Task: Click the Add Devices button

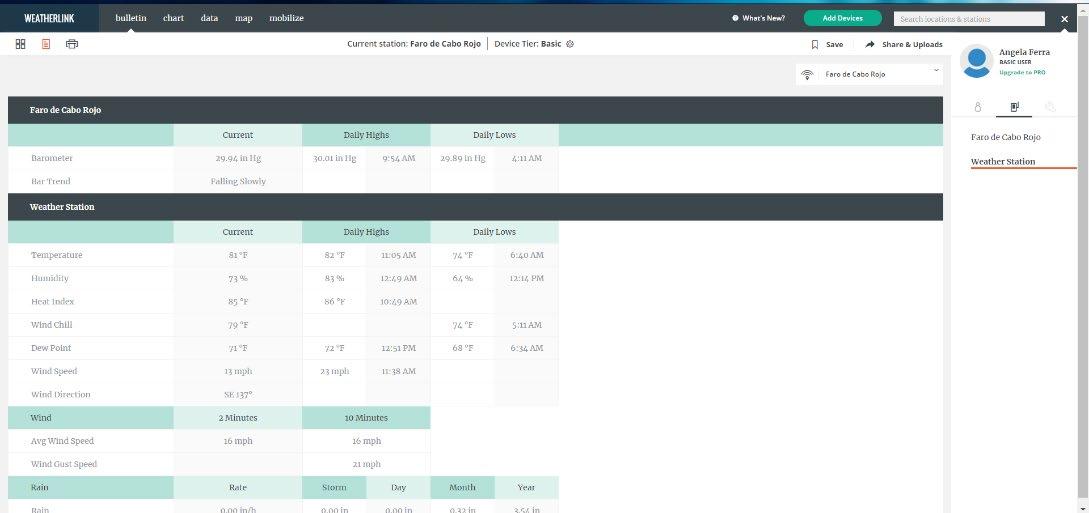Action: pos(842,18)
